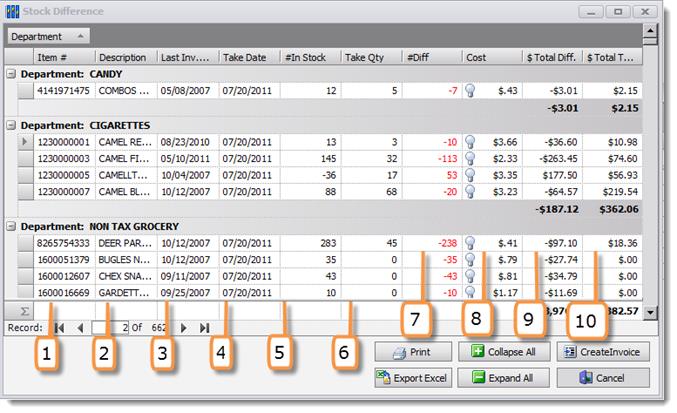Go to the previous record
677x413 pixels.
80,327
